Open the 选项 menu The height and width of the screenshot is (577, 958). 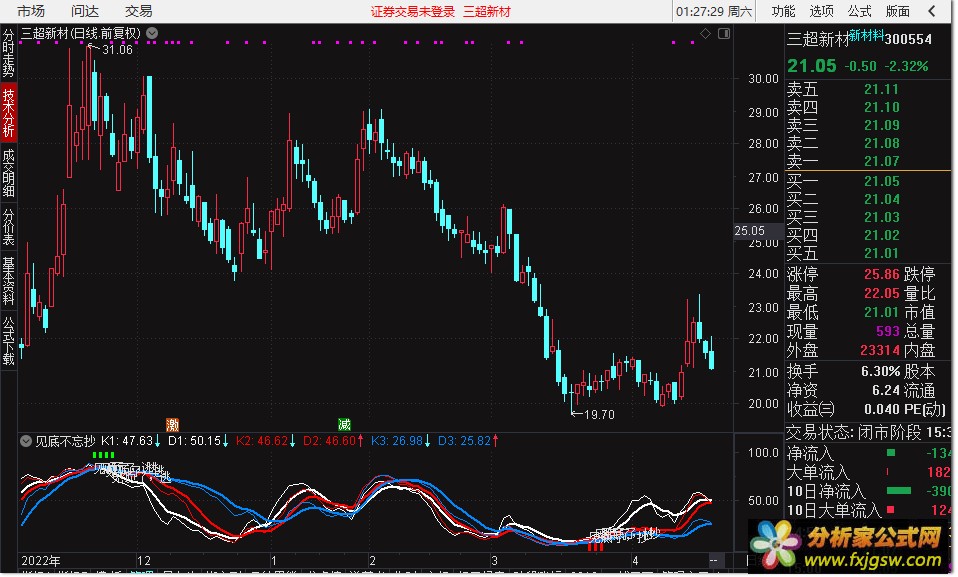[x=822, y=11]
